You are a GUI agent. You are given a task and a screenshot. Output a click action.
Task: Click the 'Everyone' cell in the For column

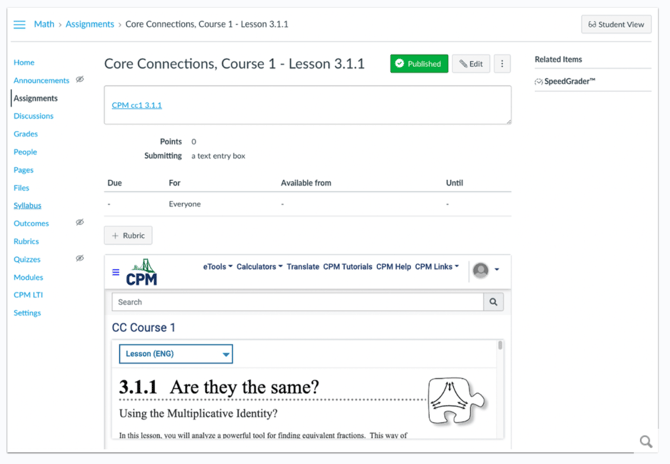(x=185, y=204)
